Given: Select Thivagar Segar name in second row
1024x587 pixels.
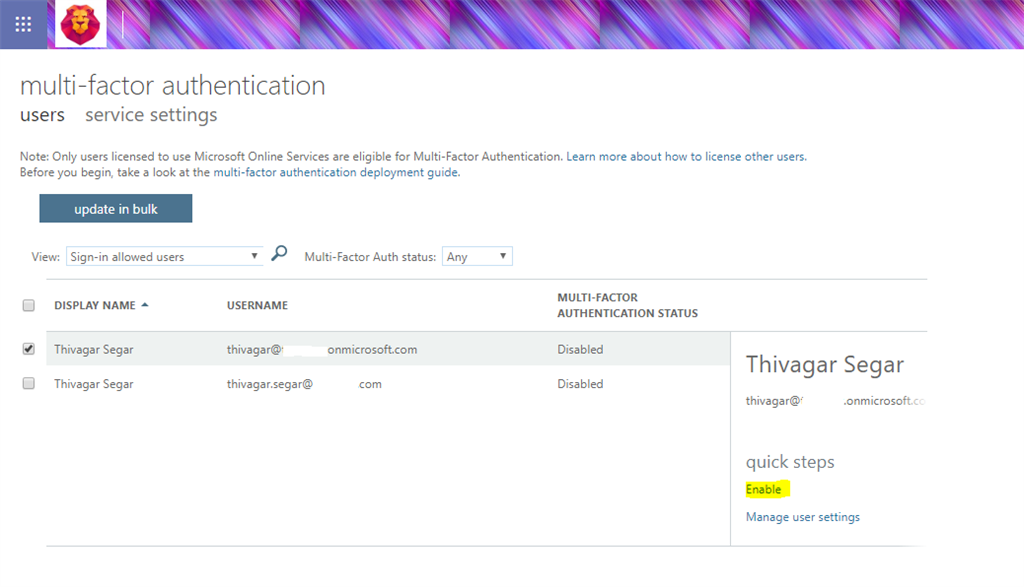Looking at the screenshot, I should (x=93, y=384).
